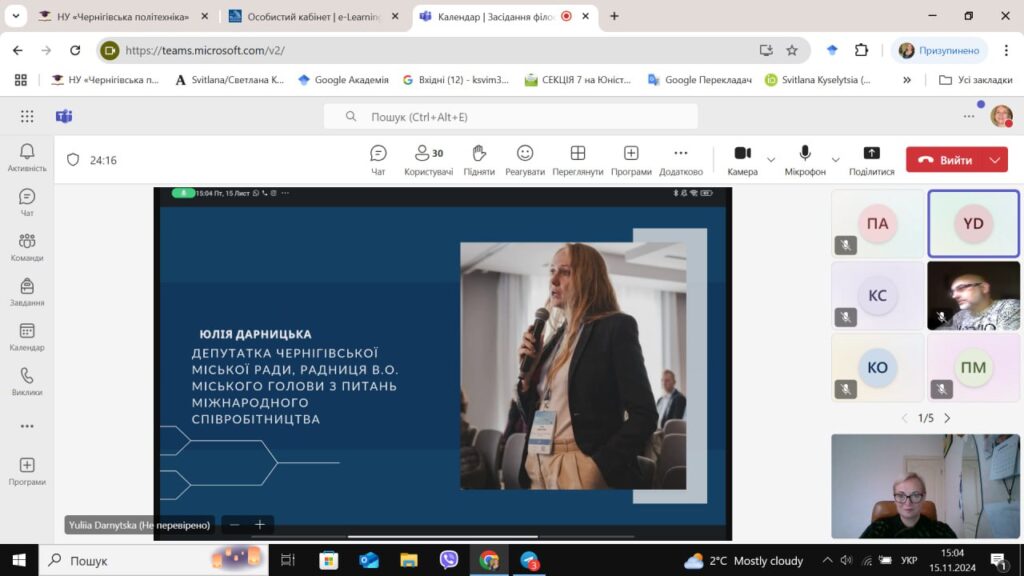
Task: Expand camera options dropdown arrow
Action: [x=771, y=160]
